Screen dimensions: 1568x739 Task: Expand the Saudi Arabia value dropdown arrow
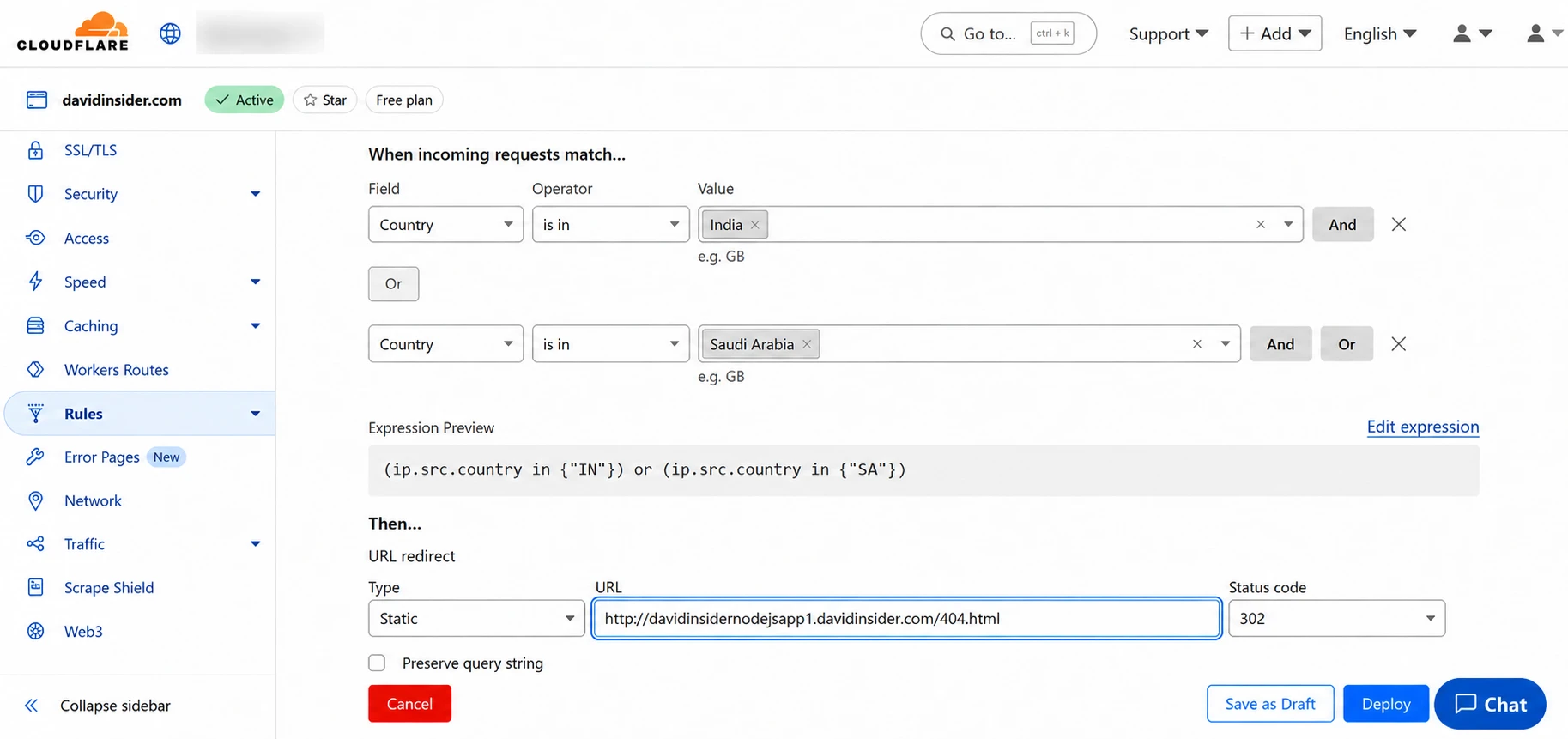[1226, 344]
